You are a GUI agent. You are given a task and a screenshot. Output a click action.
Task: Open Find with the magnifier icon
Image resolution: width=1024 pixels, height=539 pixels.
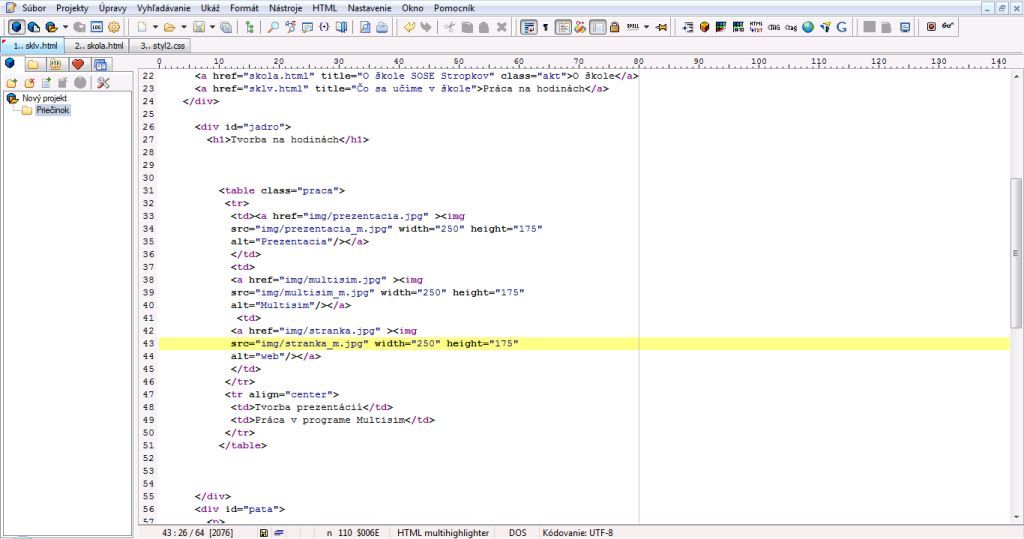pos(273,27)
